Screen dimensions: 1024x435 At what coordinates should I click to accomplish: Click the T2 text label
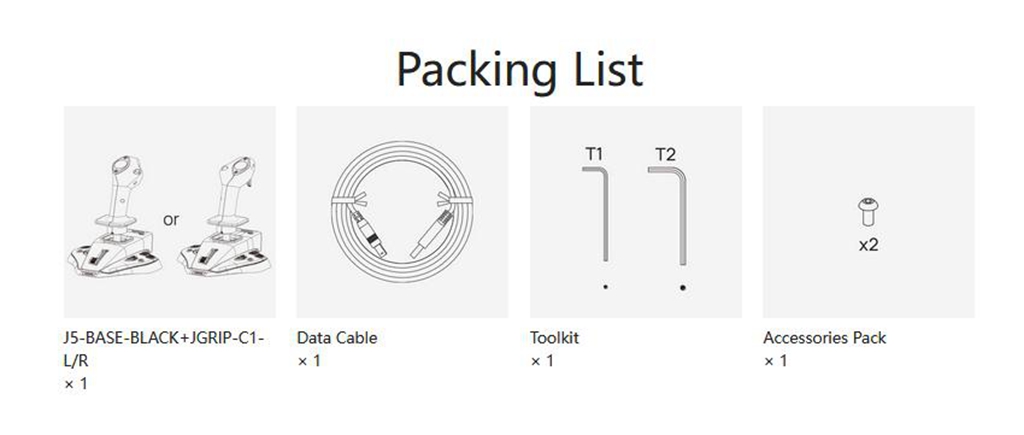click(x=665, y=155)
